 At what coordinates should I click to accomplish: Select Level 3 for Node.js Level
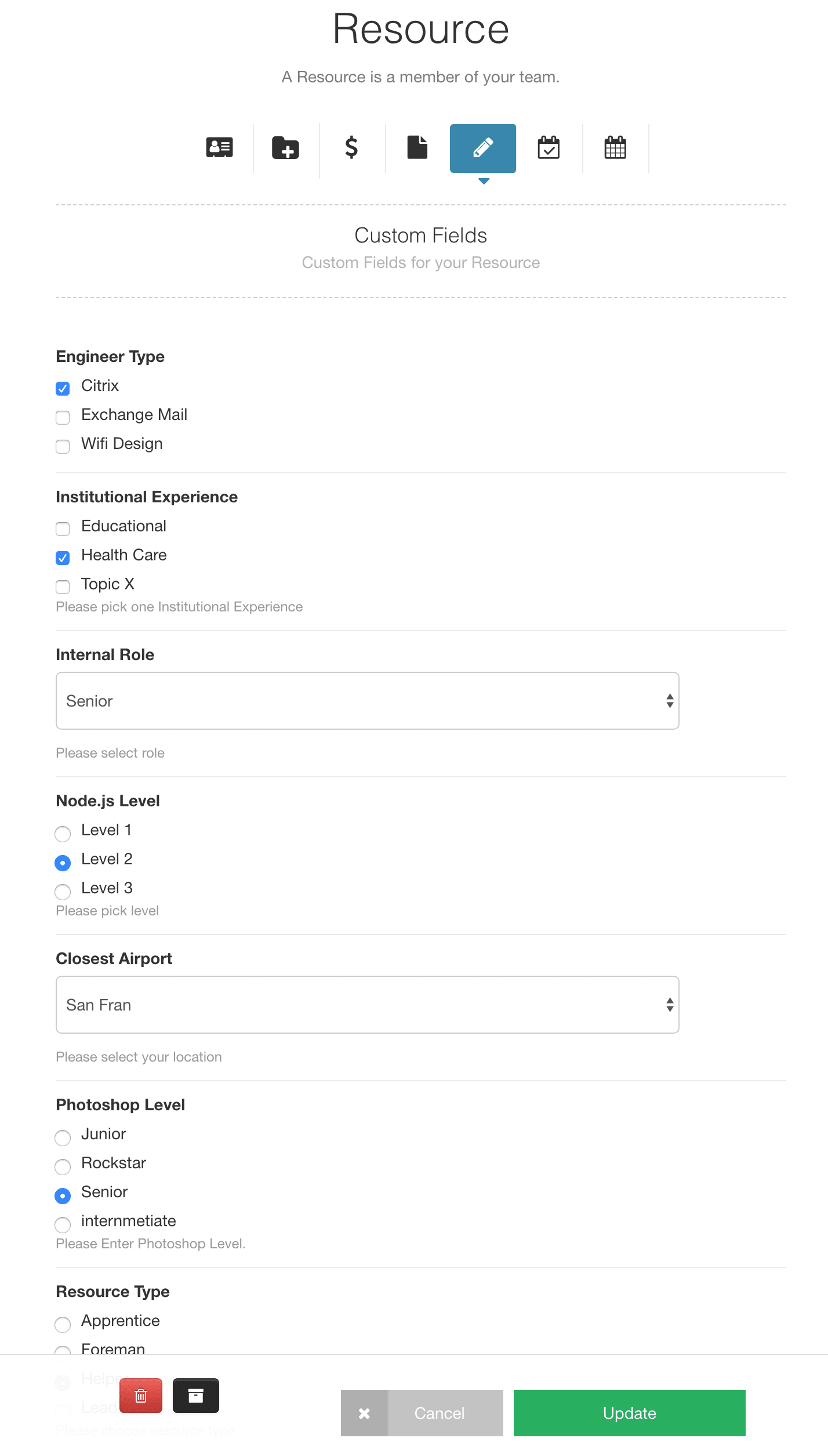(x=63, y=892)
